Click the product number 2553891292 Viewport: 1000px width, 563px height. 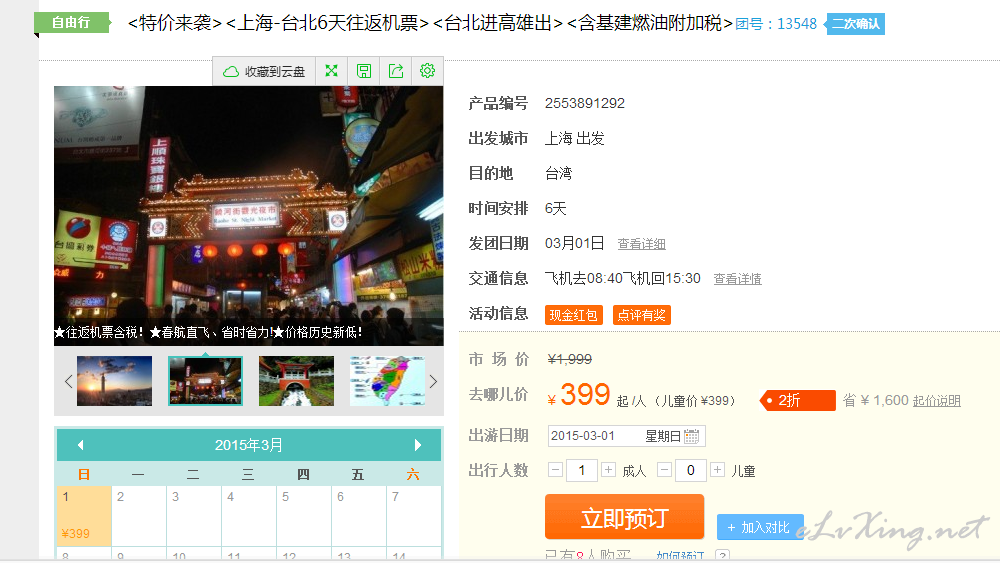pos(585,103)
